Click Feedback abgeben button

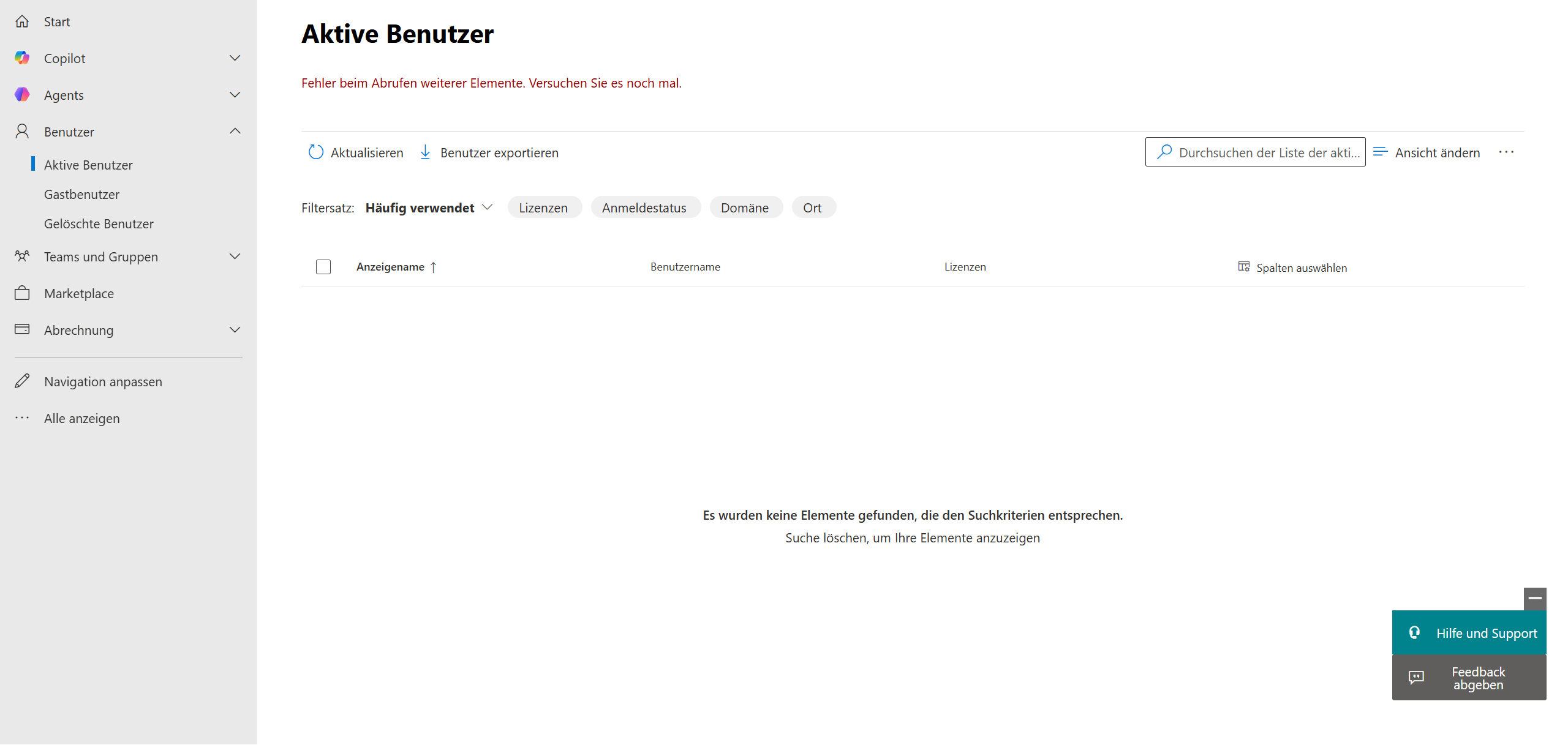coord(1469,678)
